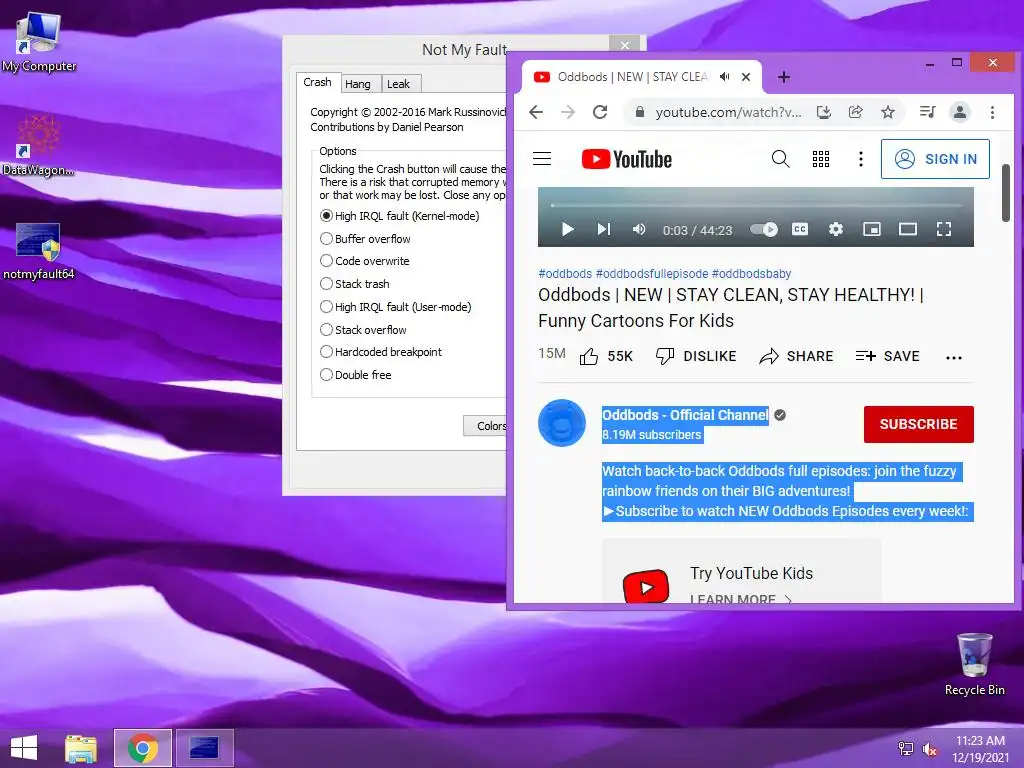Open YouTube settings three-dot icon
The width and height of the screenshot is (1024, 768).
click(x=861, y=159)
